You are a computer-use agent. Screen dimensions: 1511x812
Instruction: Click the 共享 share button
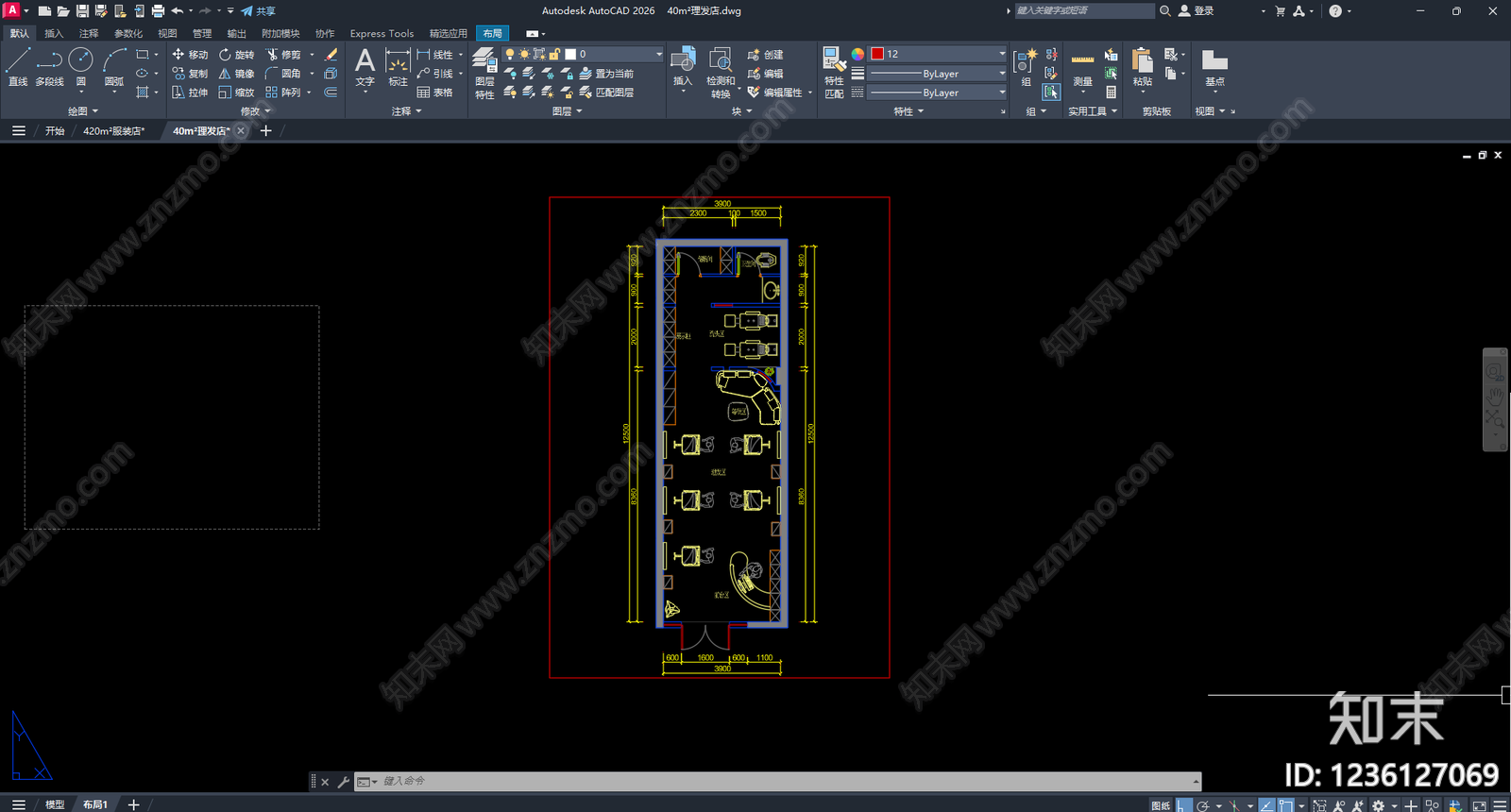[x=258, y=11]
